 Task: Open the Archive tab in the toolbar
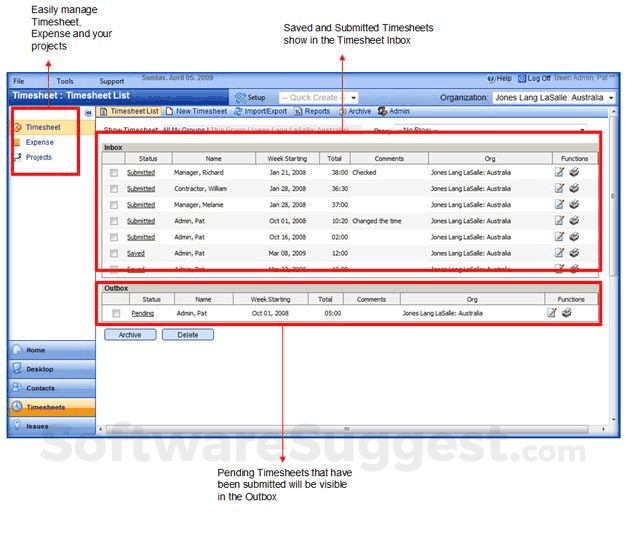coord(355,111)
